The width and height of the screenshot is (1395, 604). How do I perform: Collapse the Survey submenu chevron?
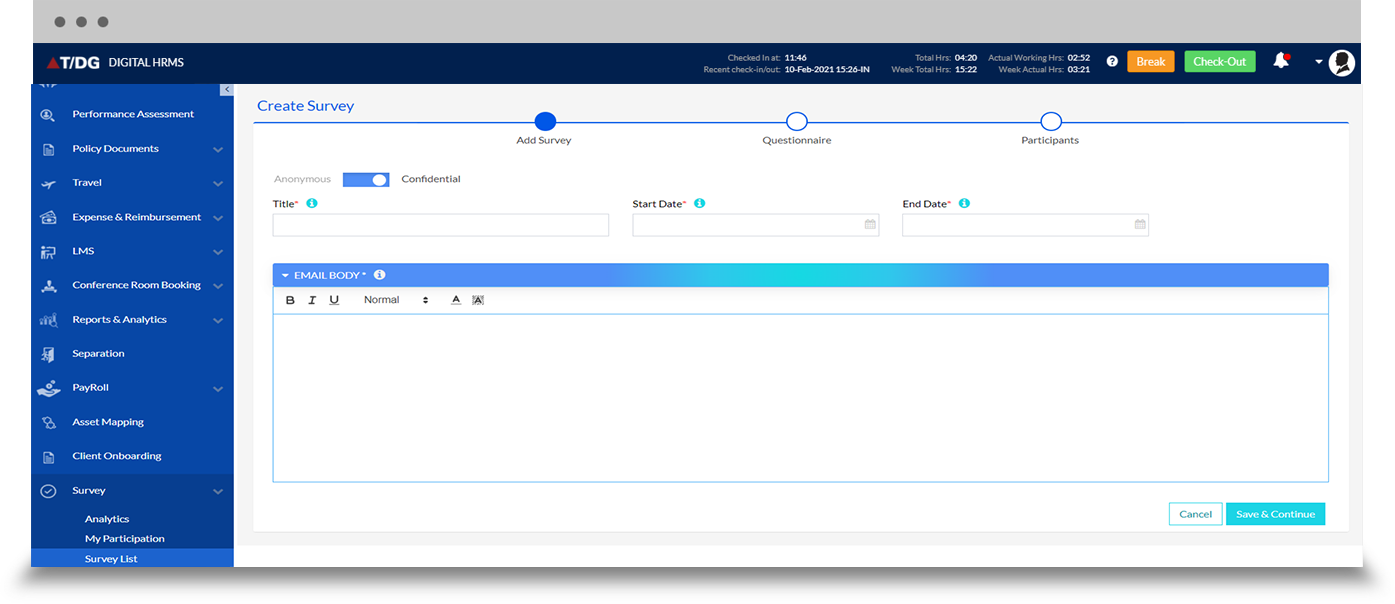(x=218, y=492)
